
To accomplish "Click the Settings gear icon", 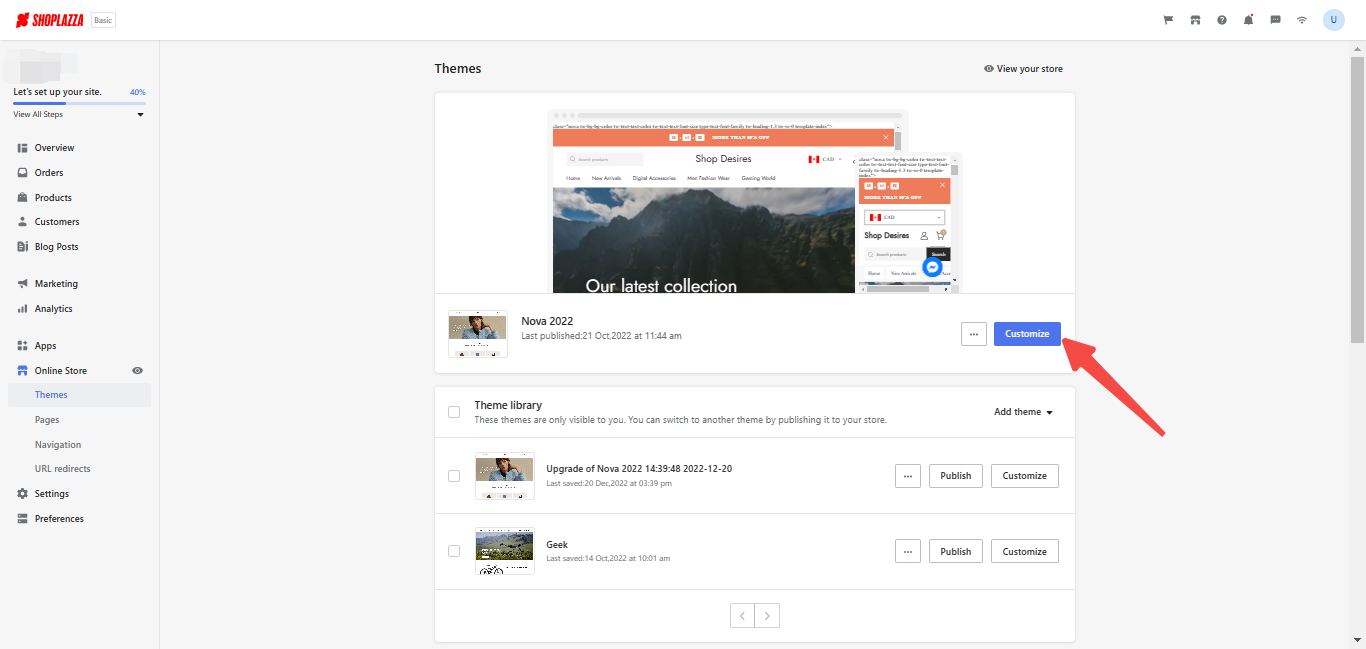I will tap(22, 494).
